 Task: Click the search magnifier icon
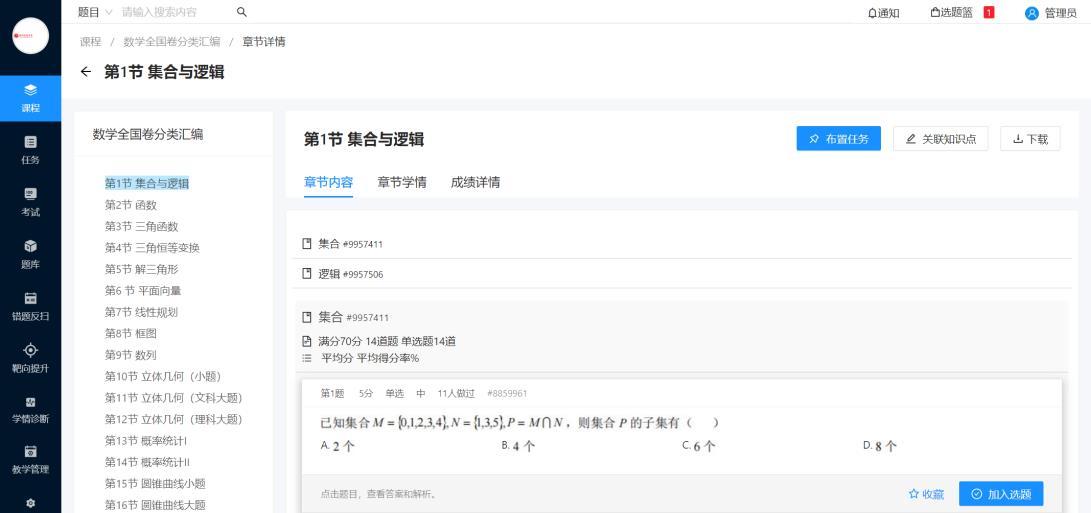[x=241, y=12]
